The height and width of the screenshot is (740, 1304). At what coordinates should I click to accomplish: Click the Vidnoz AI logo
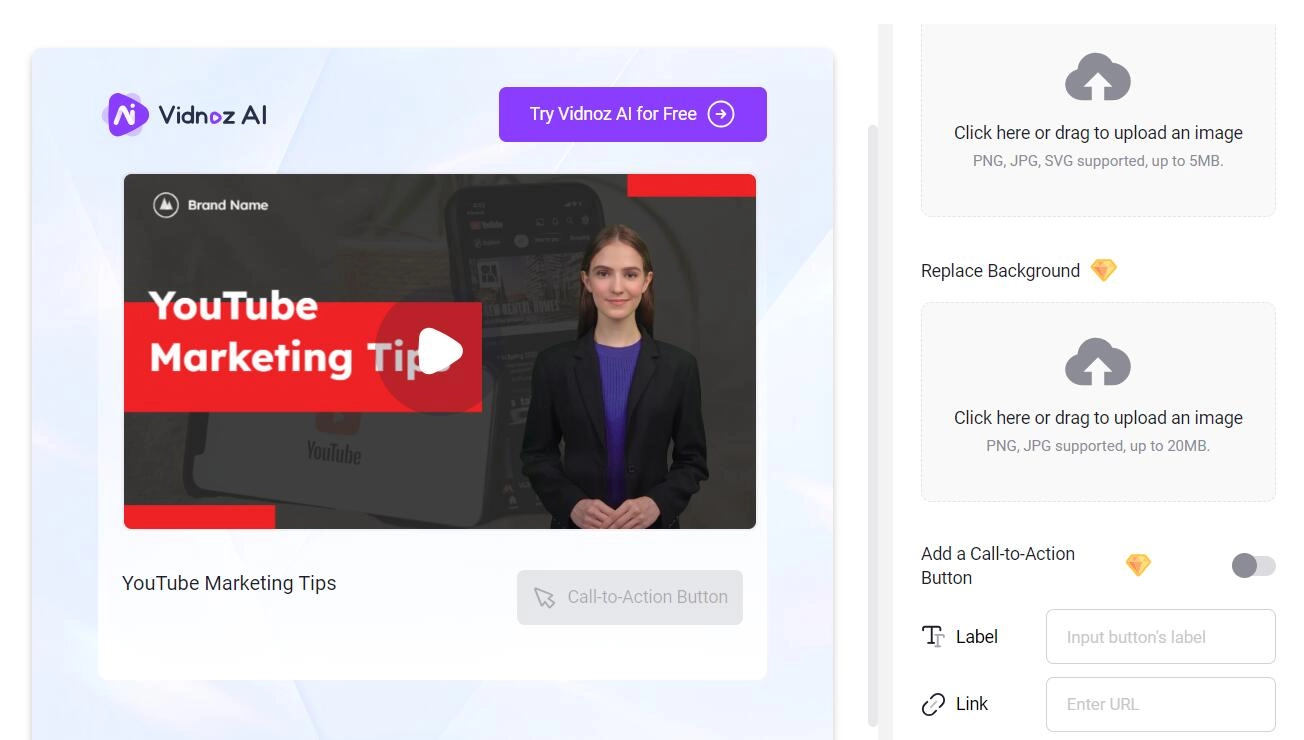(x=185, y=114)
